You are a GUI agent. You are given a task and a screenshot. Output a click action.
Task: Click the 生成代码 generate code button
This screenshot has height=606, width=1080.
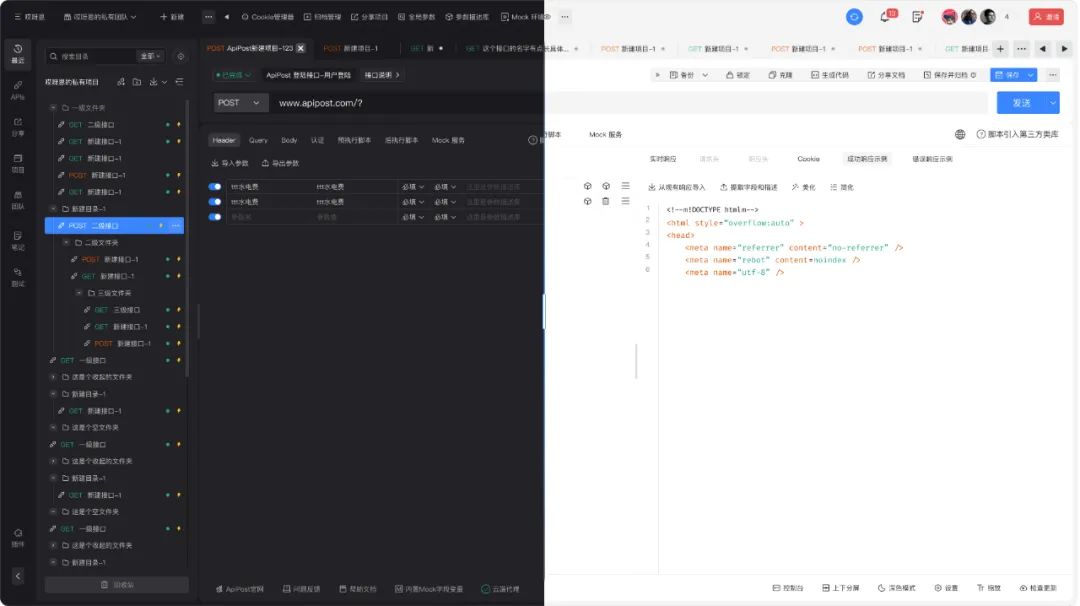pyautogui.click(x=830, y=75)
